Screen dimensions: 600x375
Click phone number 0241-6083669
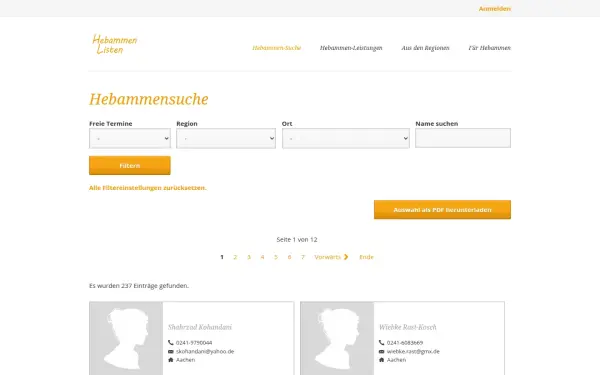[405, 343]
